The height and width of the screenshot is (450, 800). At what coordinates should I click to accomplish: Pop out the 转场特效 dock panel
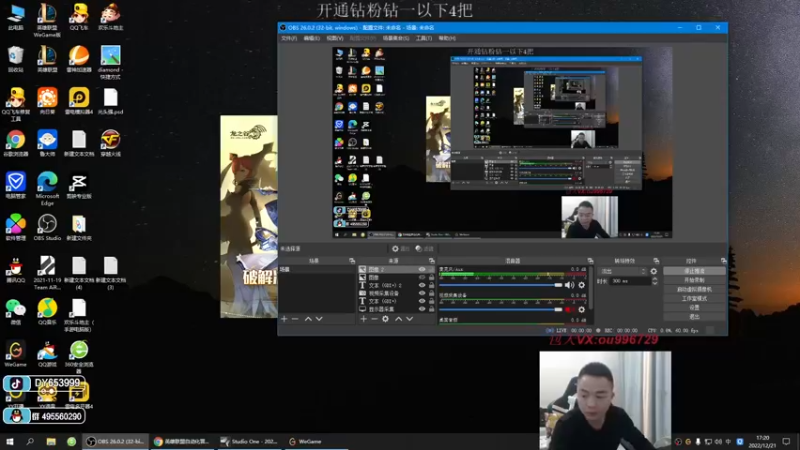(656, 261)
